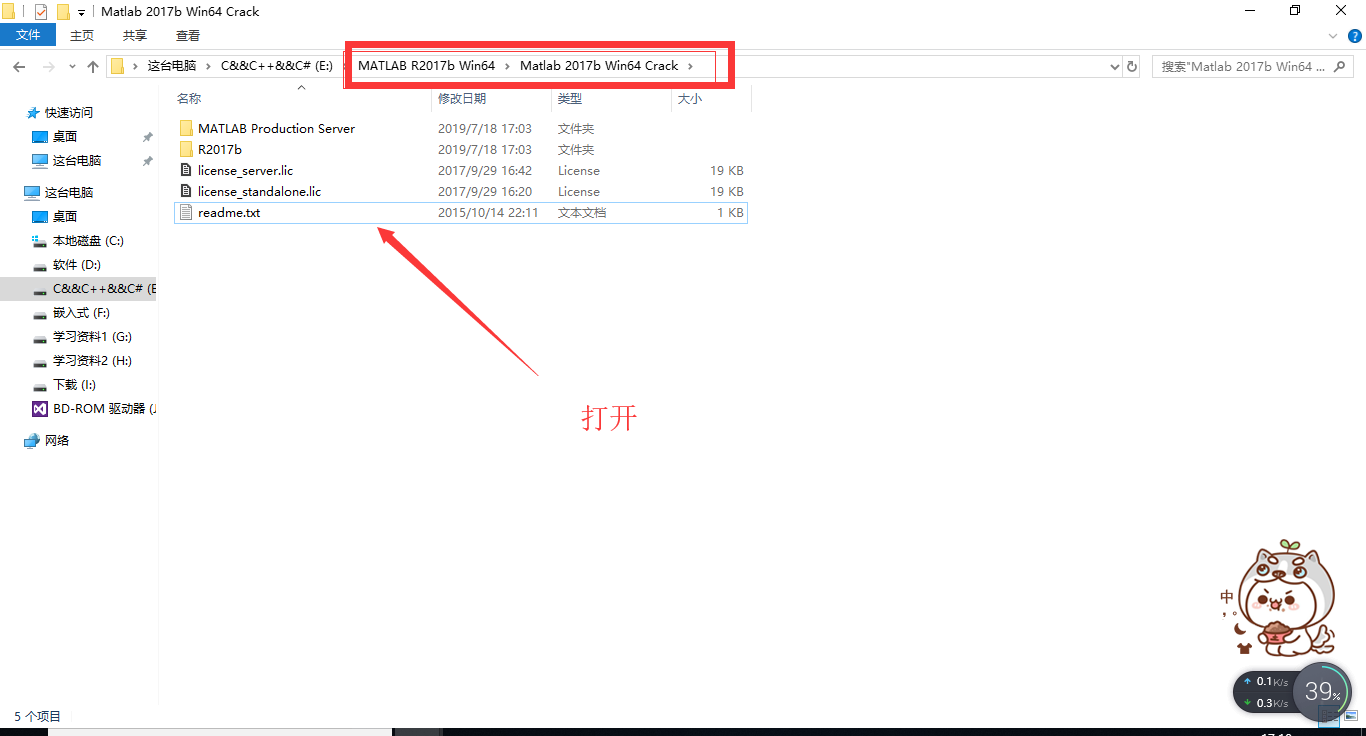Select the MATLAB Production Server folder
Viewport: 1366px width, 736px height.
click(x=460, y=129)
